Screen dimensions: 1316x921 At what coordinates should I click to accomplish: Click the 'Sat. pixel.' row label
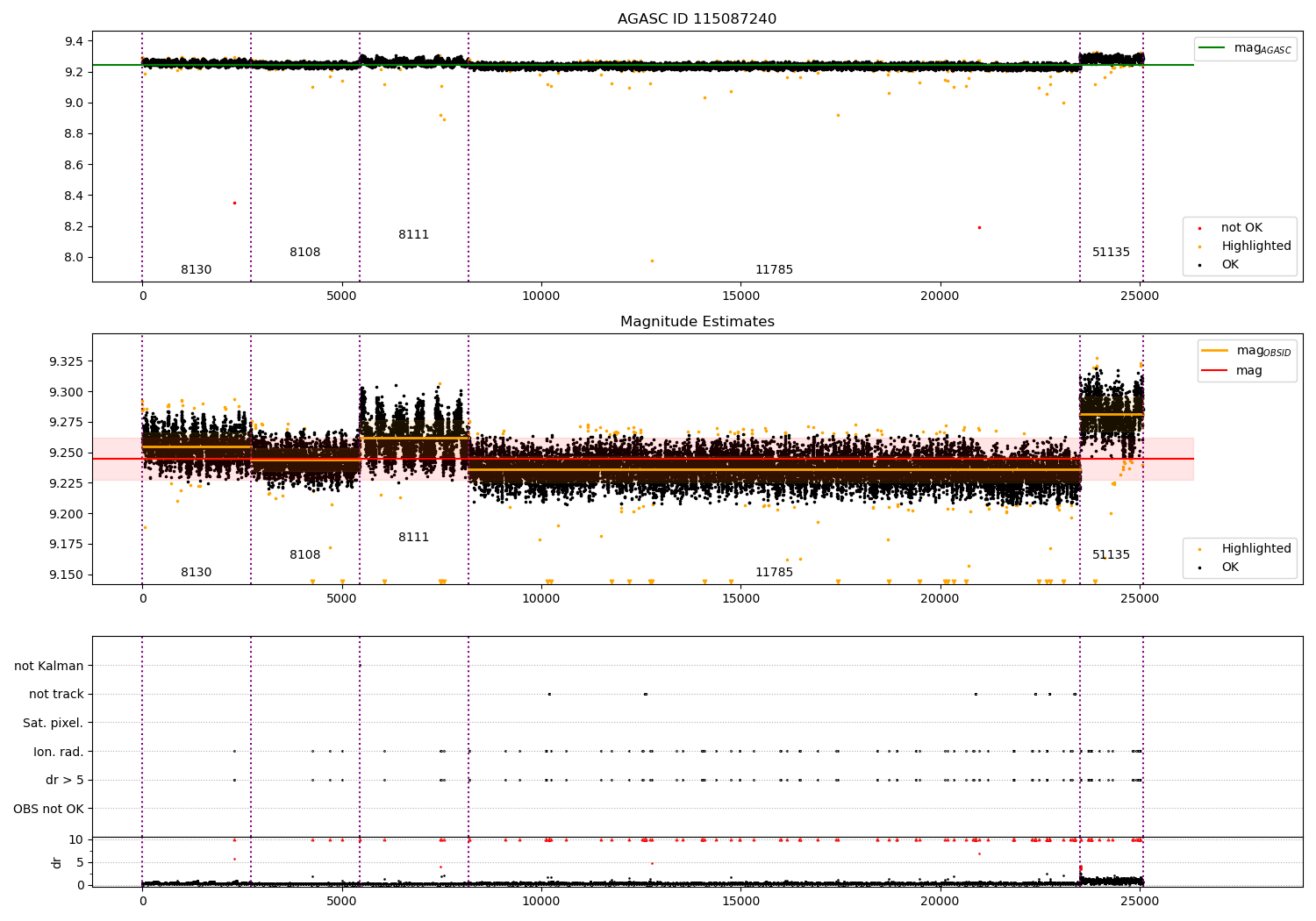pyautogui.click(x=54, y=723)
